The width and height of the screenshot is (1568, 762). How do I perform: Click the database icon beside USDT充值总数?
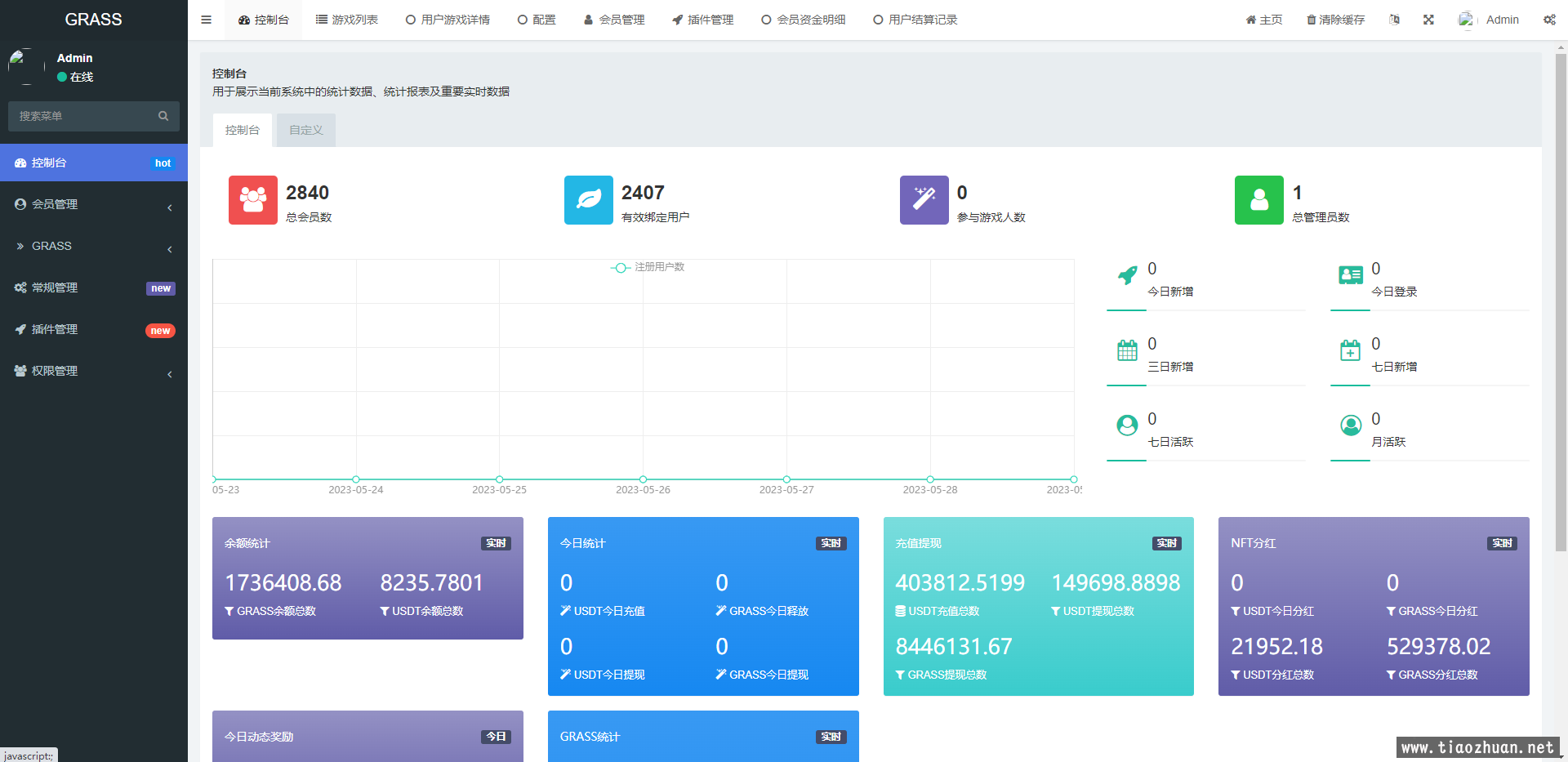(x=901, y=611)
